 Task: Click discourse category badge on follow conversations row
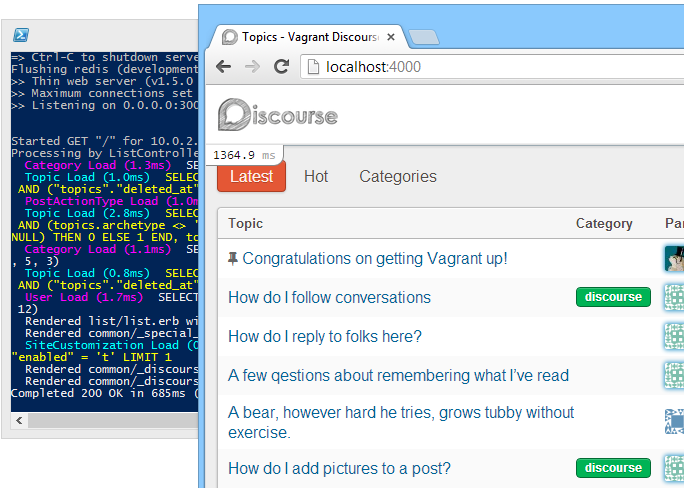tap(613, 297)
